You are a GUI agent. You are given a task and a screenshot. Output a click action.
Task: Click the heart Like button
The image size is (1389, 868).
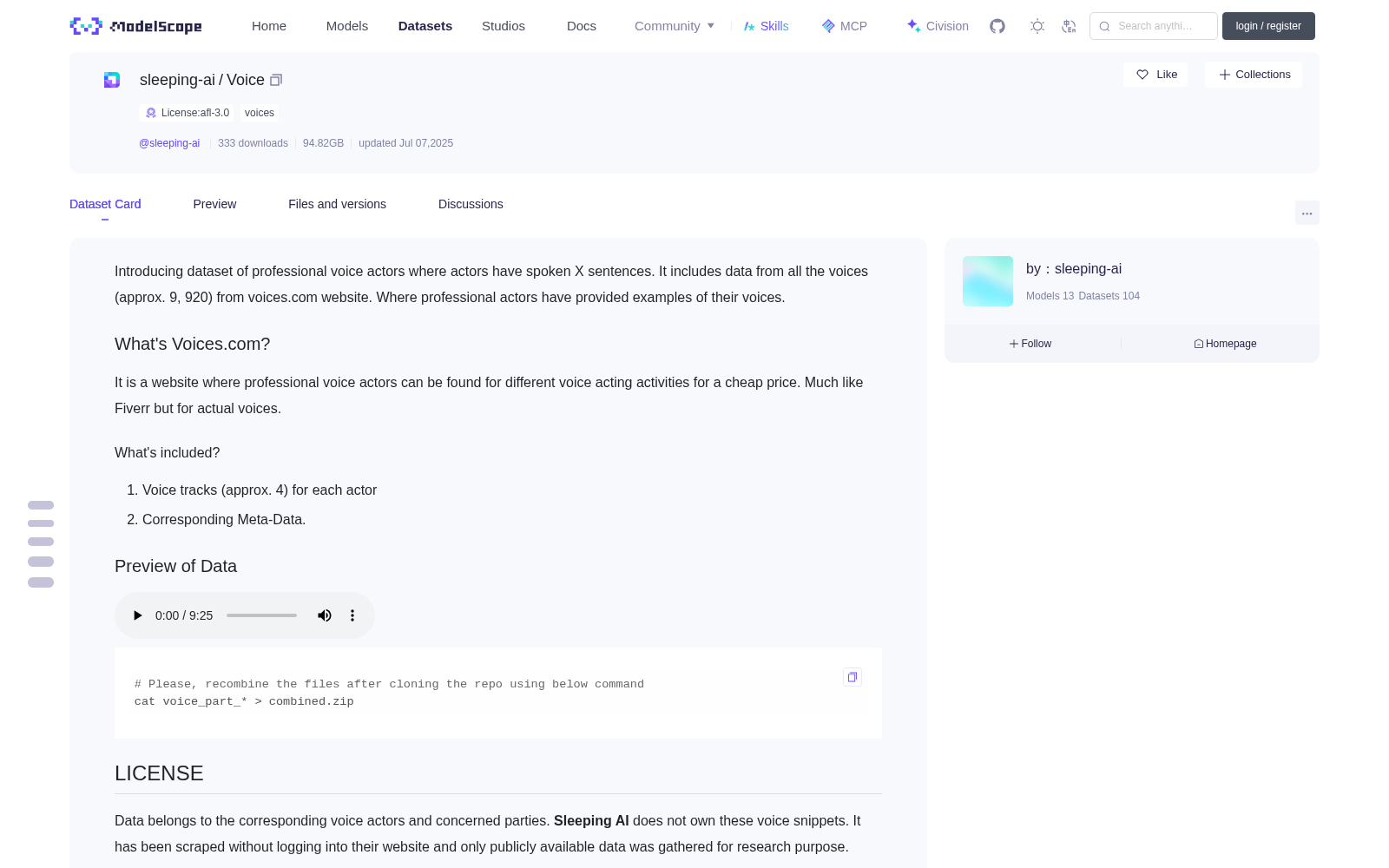[1155, 75]
